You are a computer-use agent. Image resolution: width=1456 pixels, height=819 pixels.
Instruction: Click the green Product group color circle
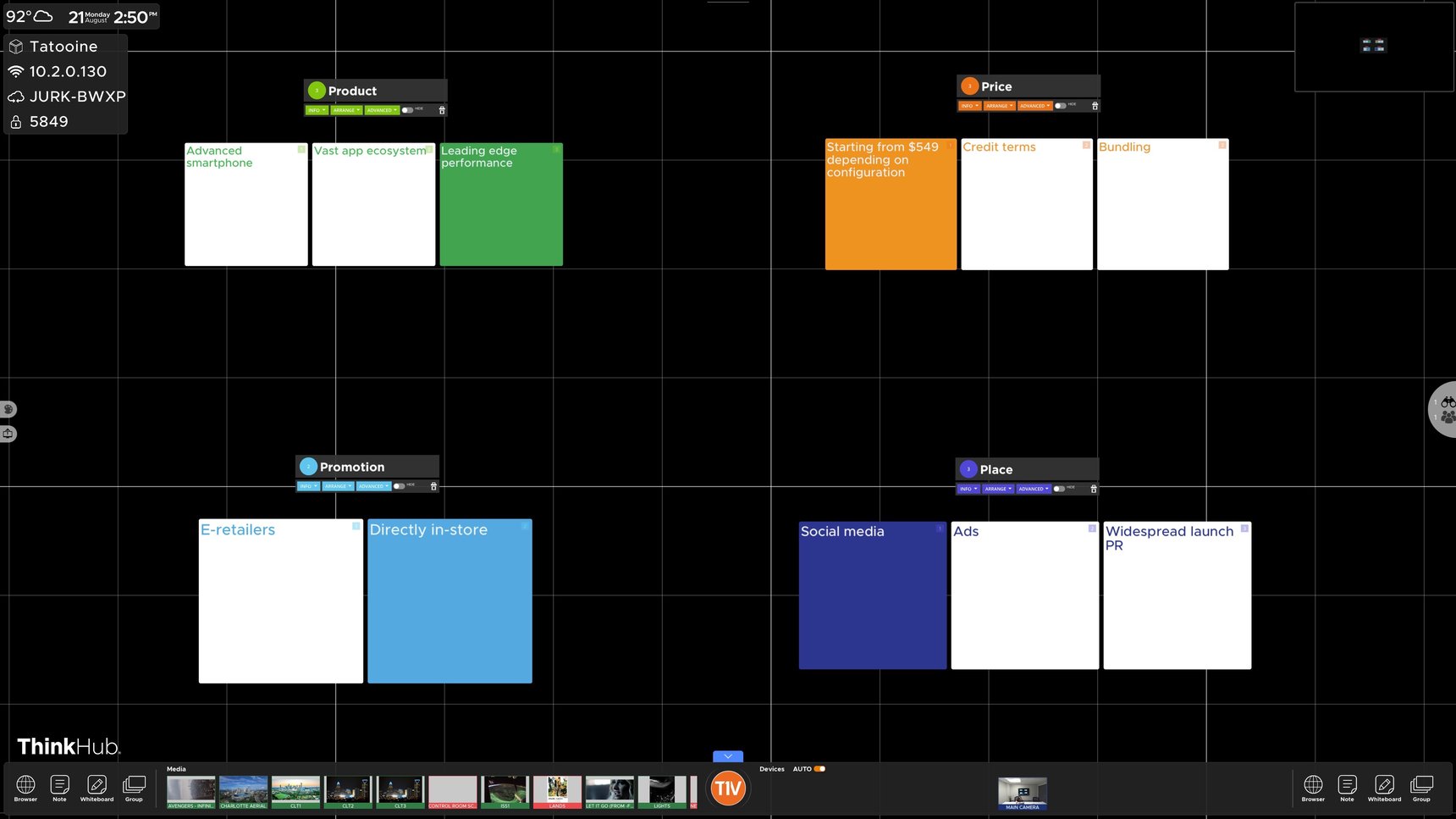pyautogui.click(x=317, y=91)
